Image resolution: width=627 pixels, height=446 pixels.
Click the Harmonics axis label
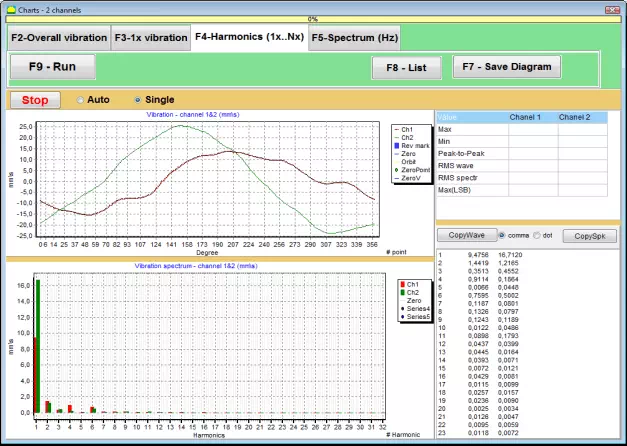209,435
